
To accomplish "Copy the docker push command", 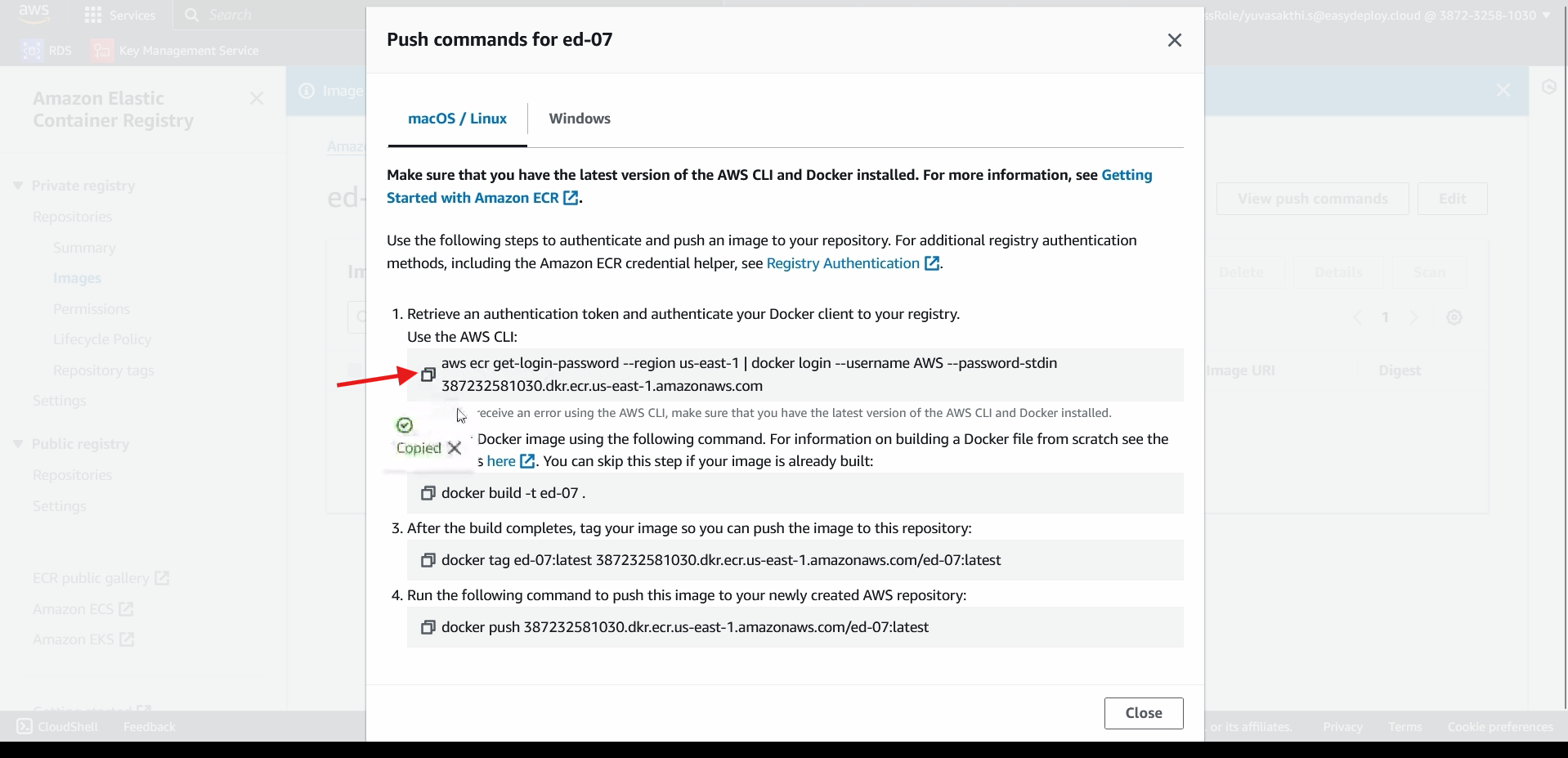I will pos(428,627).
